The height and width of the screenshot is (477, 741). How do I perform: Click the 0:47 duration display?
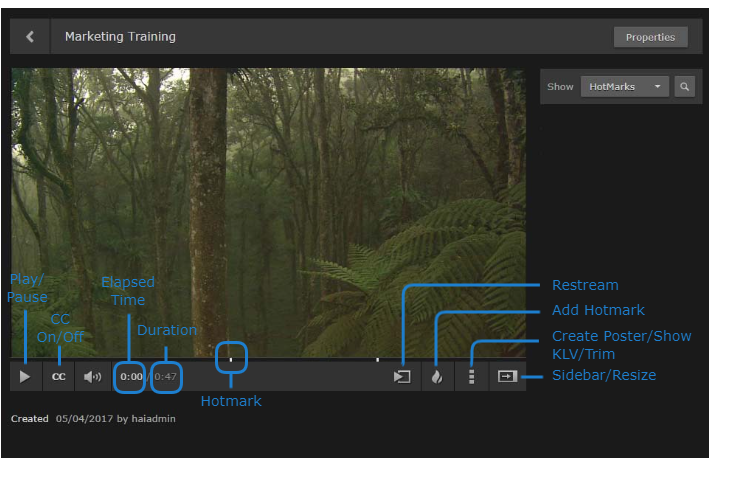(x=166, y=377)
